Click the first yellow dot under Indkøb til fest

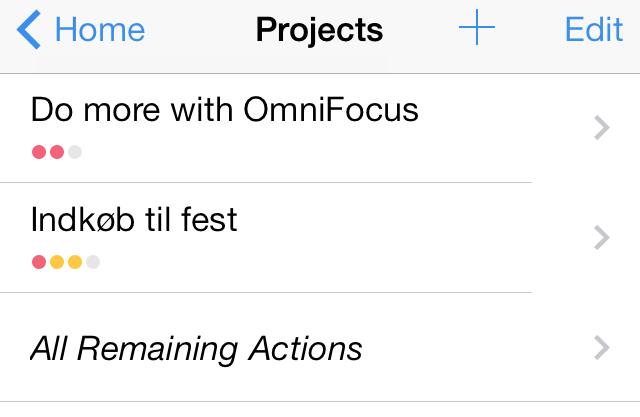click(x=57, y=262)
